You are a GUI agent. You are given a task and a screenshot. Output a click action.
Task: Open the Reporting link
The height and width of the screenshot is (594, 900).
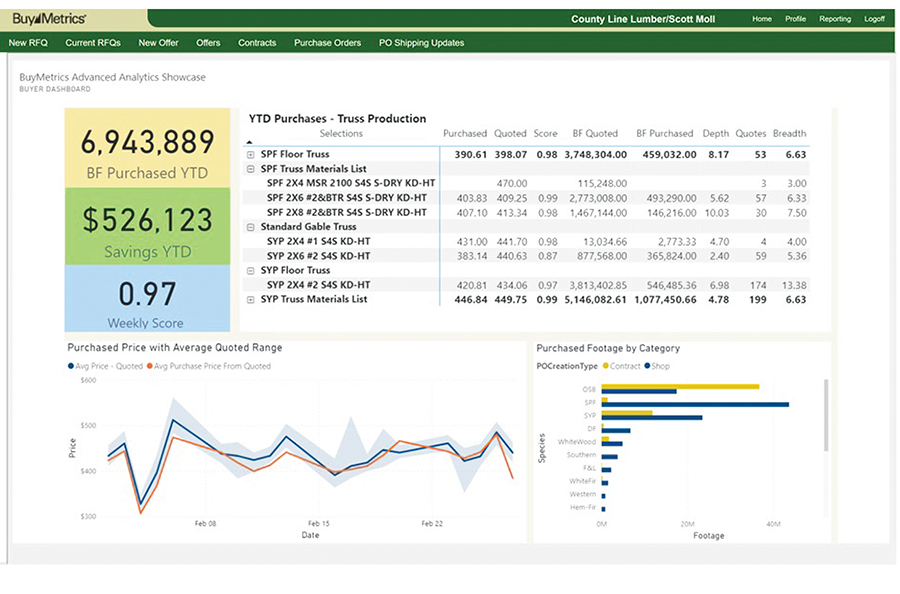835,19
